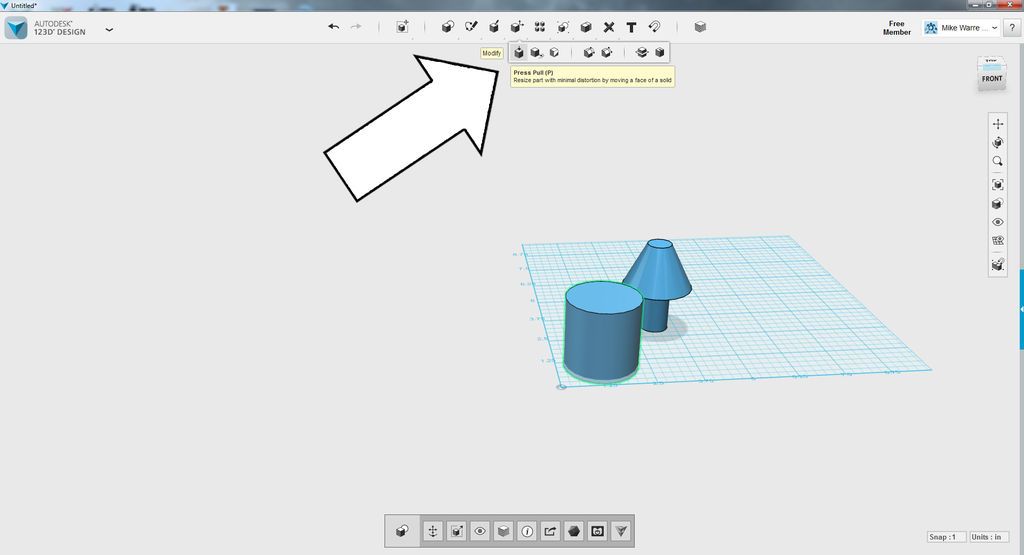Screen dimensions: 1024x555
Task: Select the Press Pull tool in Modify flyout
Action: [519, 52]
